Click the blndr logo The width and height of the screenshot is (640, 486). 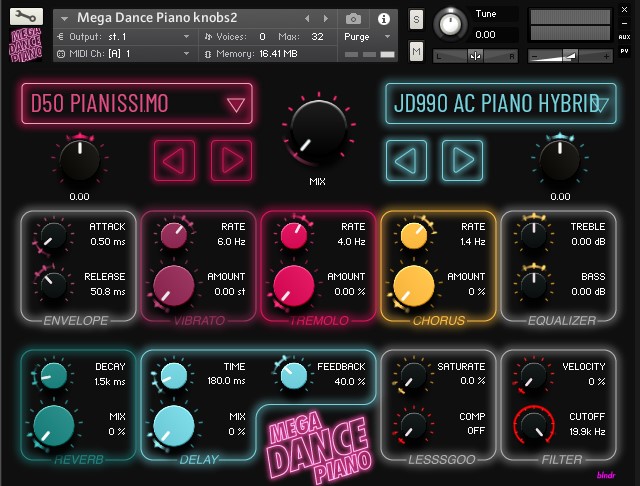coord(606,475)
